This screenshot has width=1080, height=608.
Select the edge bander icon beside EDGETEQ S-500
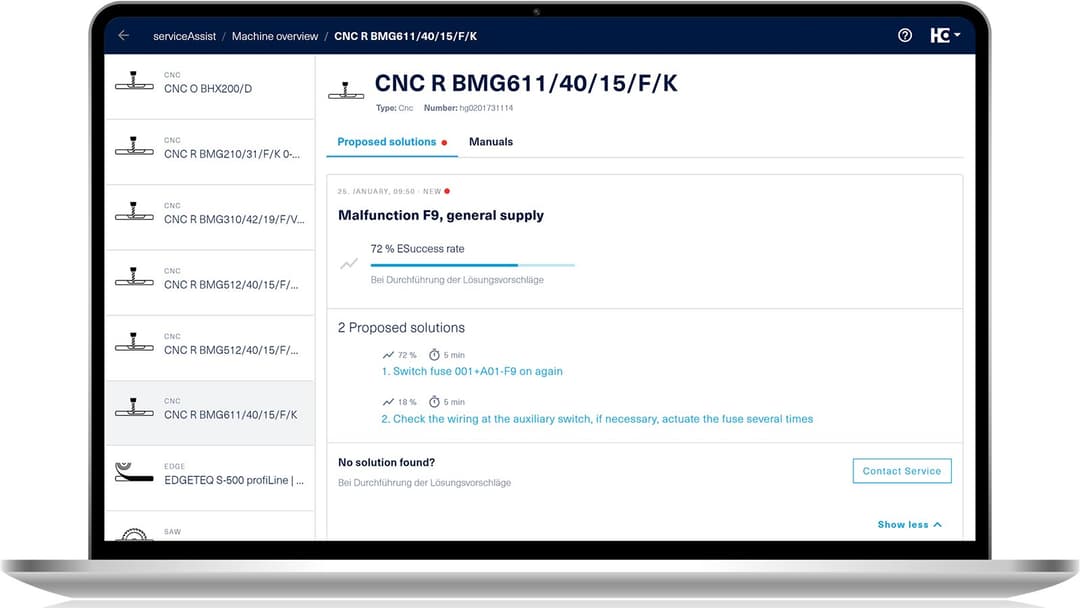point(134,472)
